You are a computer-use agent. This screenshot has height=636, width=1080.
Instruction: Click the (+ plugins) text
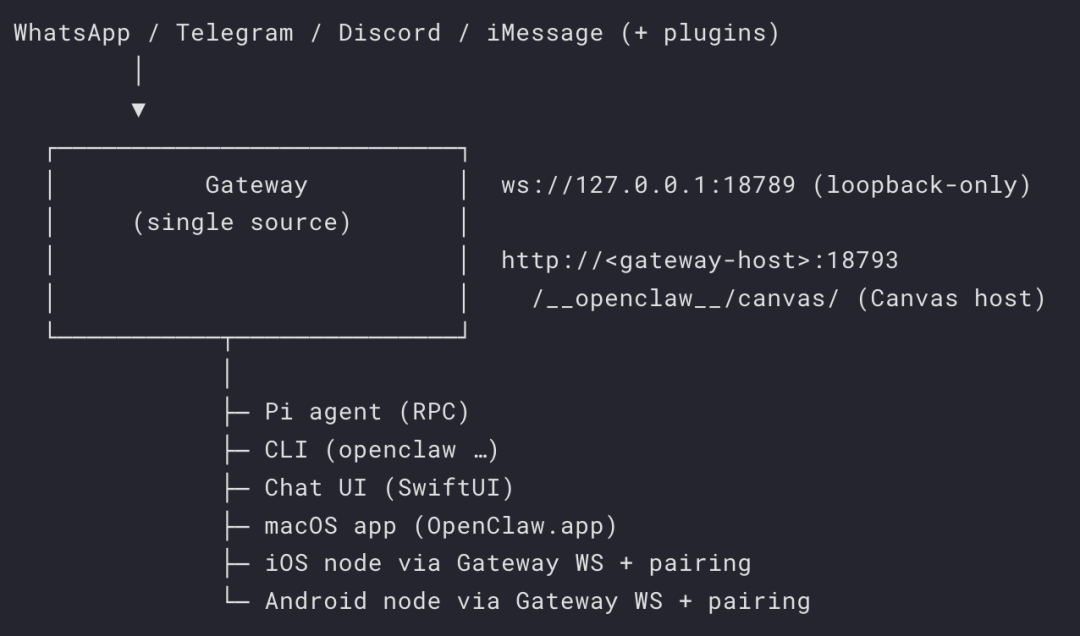tap(699, 32)
